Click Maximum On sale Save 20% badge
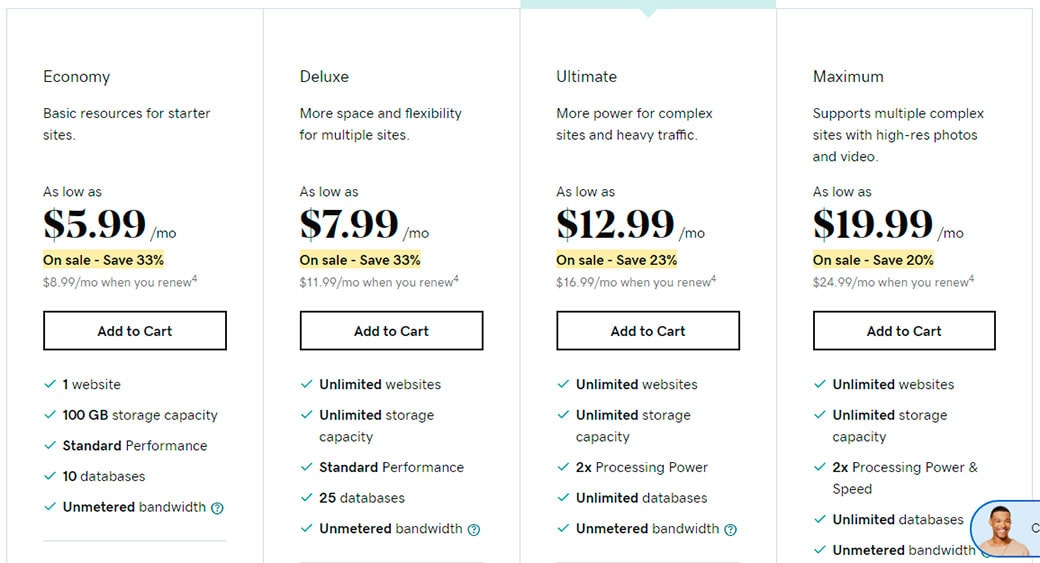Screen dimensions: 1040x563 coord(873,260)
